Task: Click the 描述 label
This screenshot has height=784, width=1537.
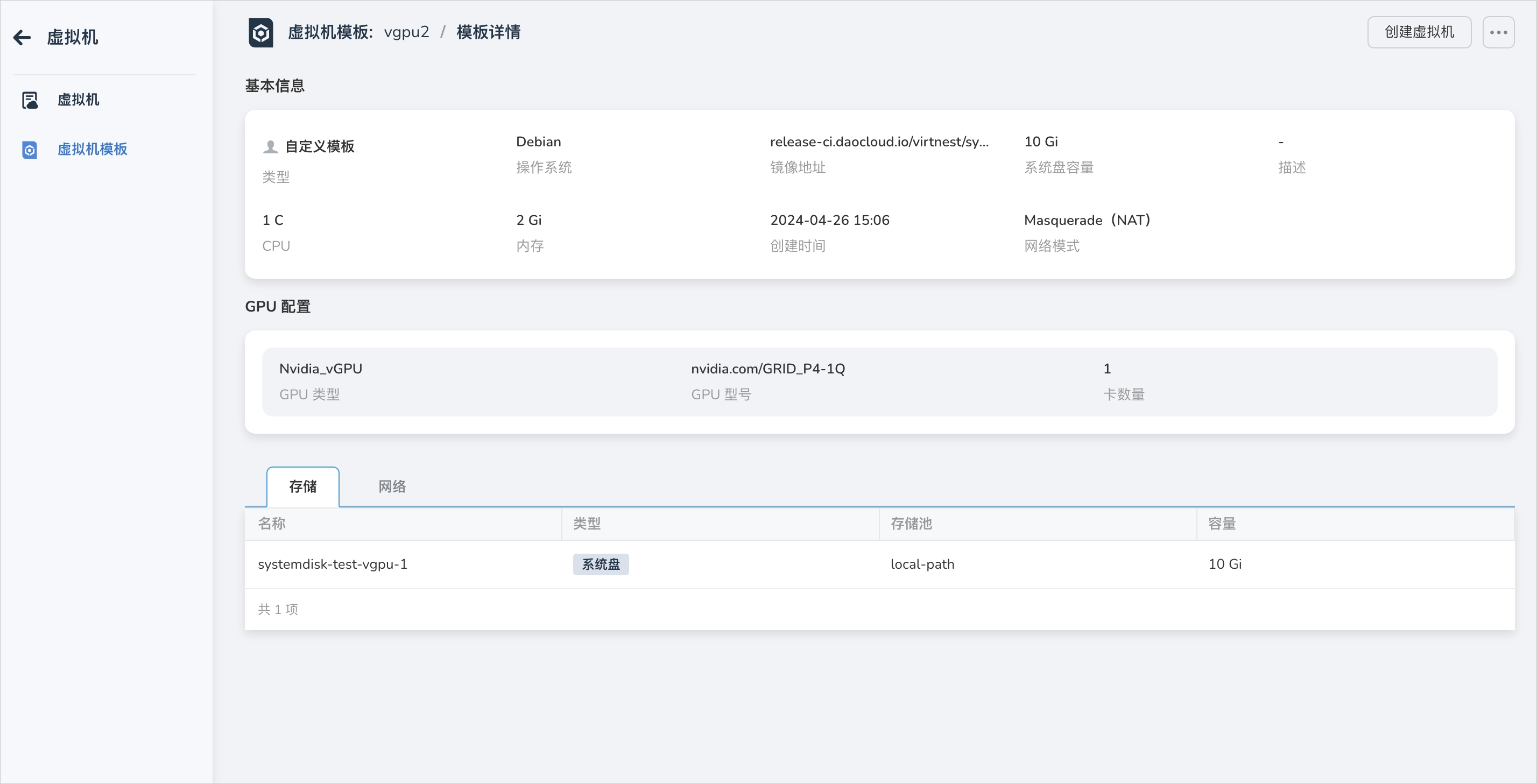Action: (1292, 168)
